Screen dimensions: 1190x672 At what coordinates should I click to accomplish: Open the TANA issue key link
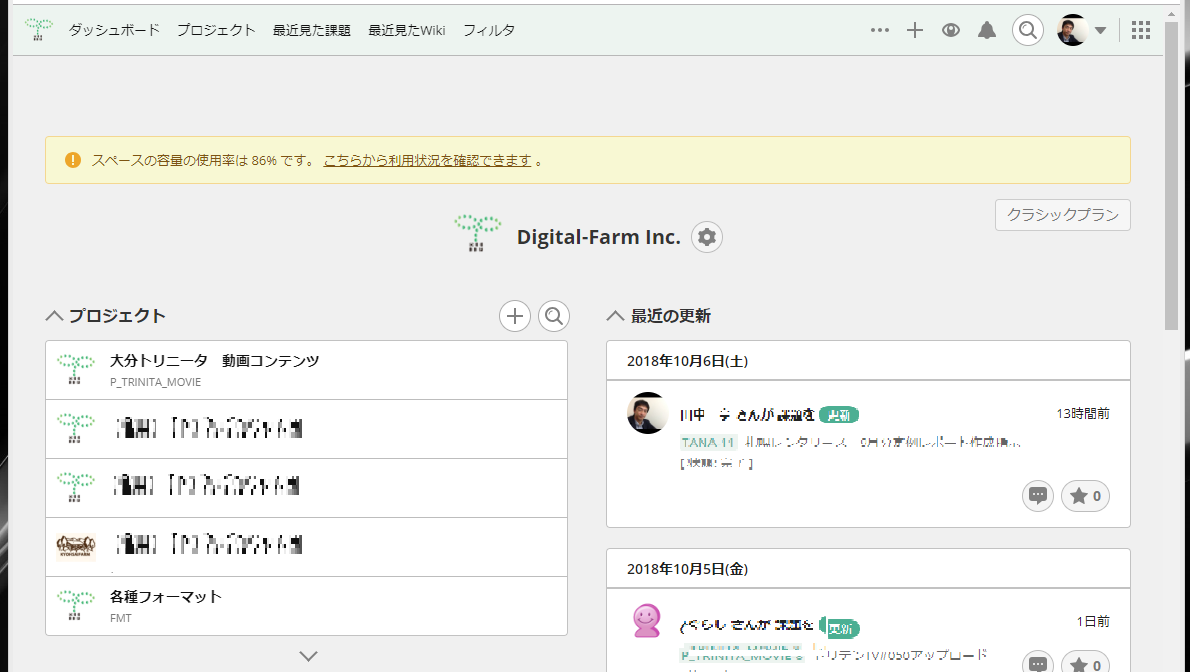708,442
